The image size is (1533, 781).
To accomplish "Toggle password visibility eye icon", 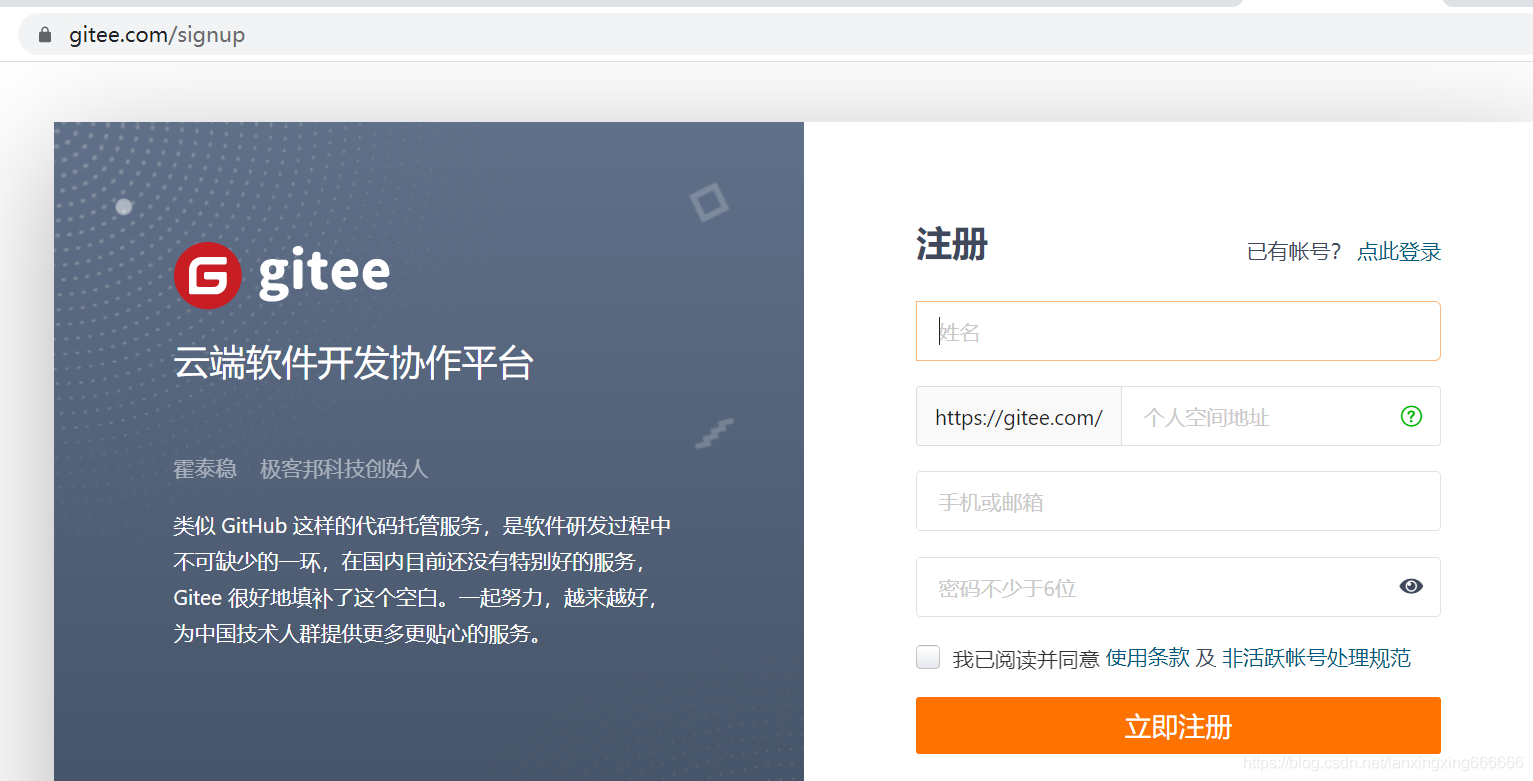I will (1411, 586).
